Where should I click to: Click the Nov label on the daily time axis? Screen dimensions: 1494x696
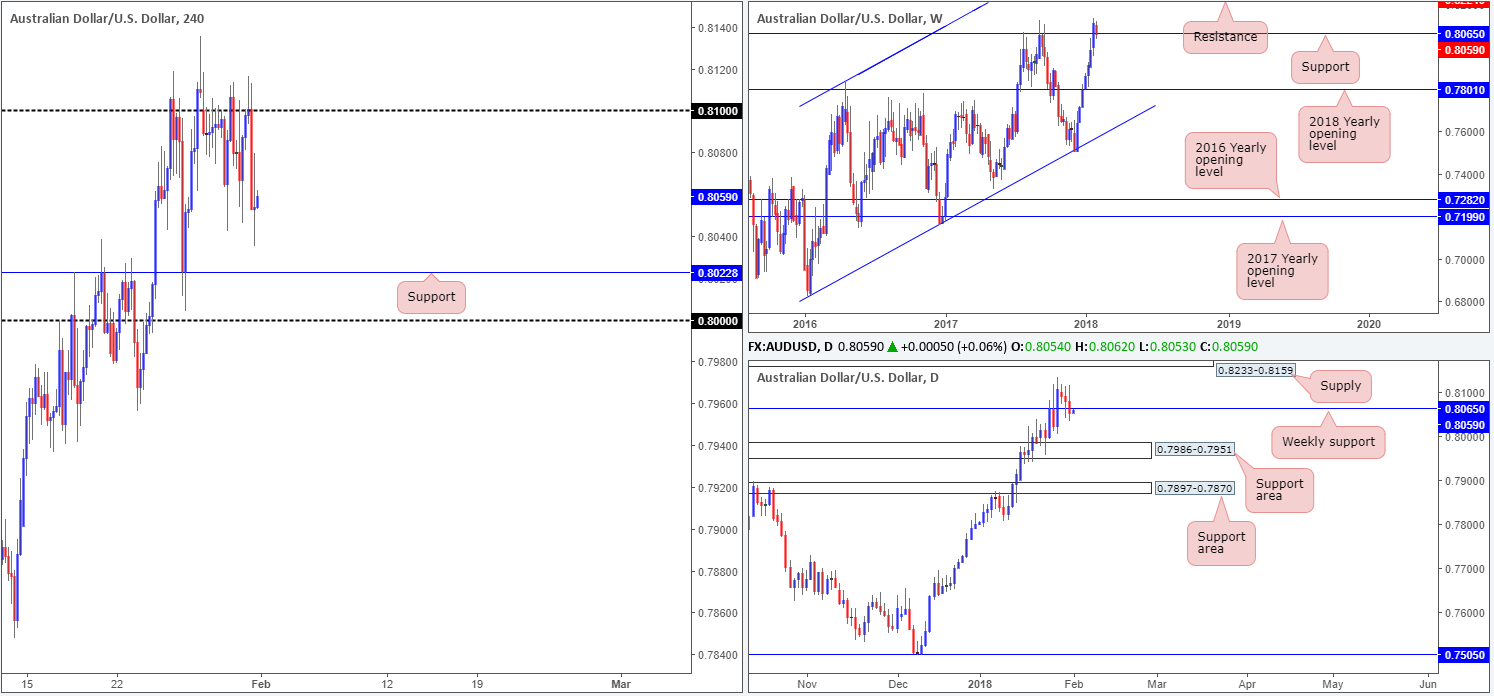click(x=807, y=684)
